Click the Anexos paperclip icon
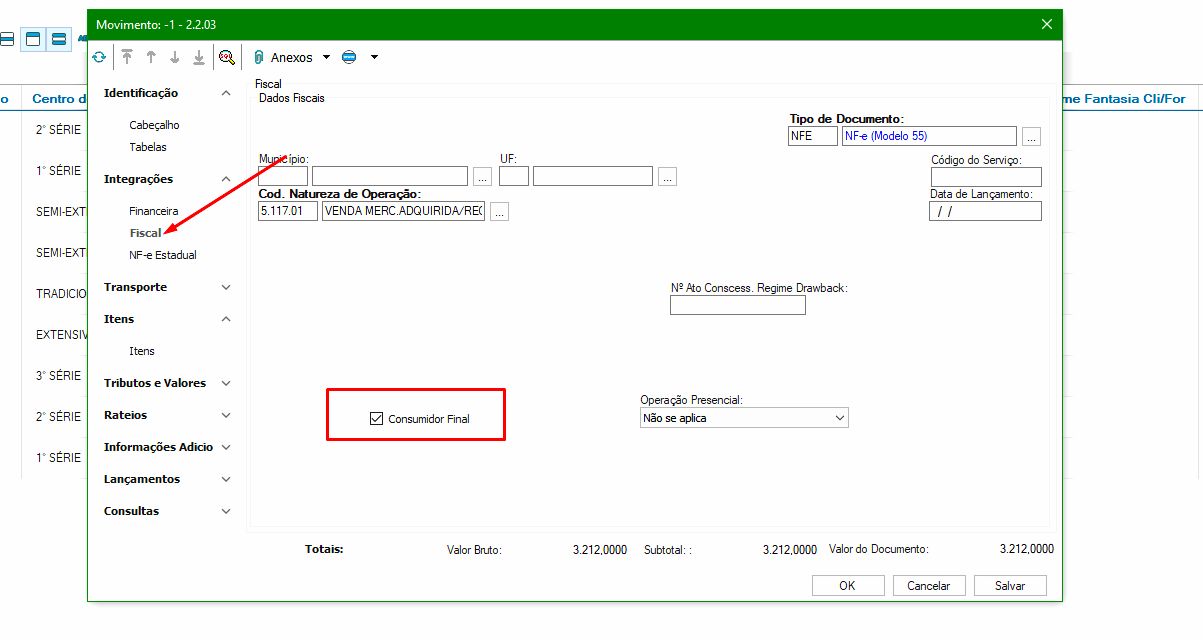 tap(259, 57)
